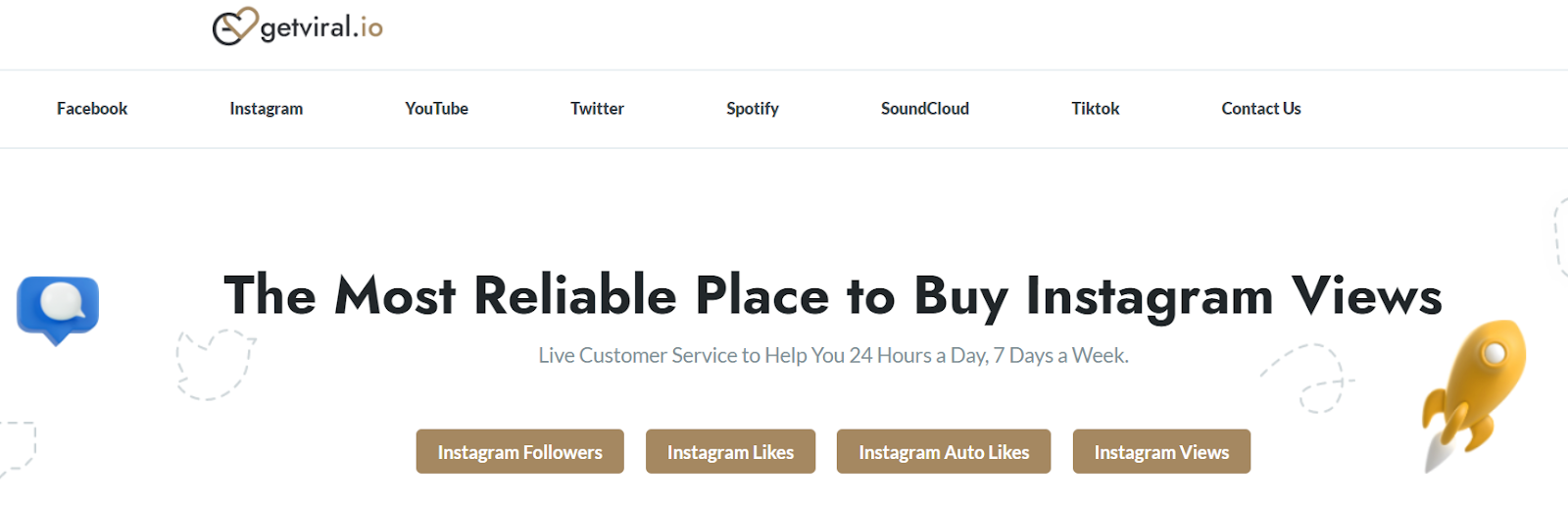Image resolution: width=1568 pixels, height=509 pixels.
Task: Open the Facebook menu item
Action: tap(92, 109)
